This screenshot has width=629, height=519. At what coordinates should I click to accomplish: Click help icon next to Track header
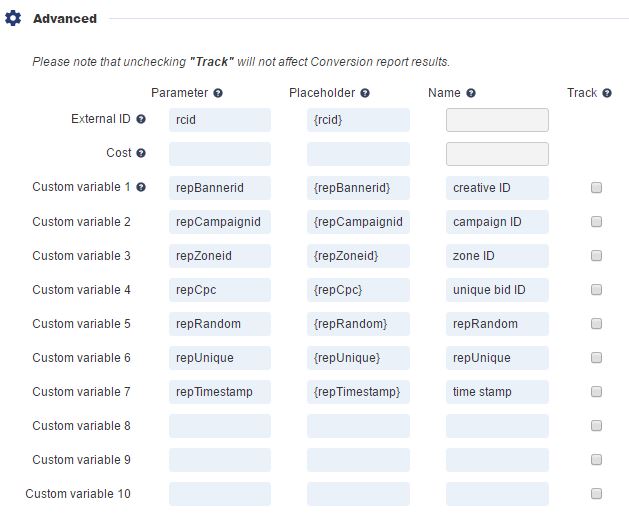(607, 93)
